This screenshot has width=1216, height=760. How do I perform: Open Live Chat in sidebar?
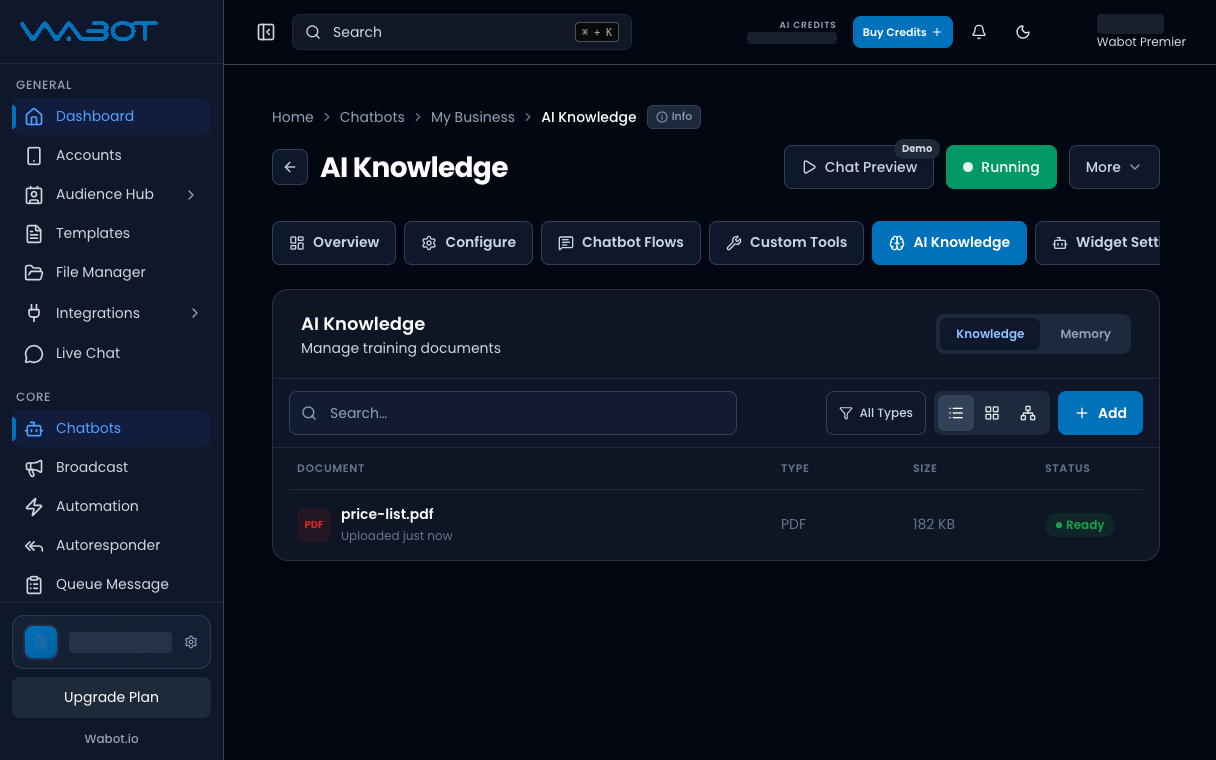(111, 353)
